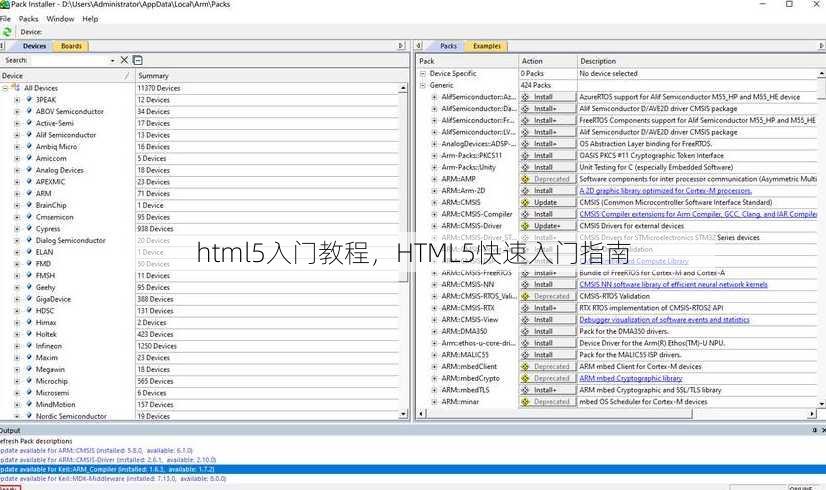Click the Ambiq Micro vendor icon

coord(30,146)
